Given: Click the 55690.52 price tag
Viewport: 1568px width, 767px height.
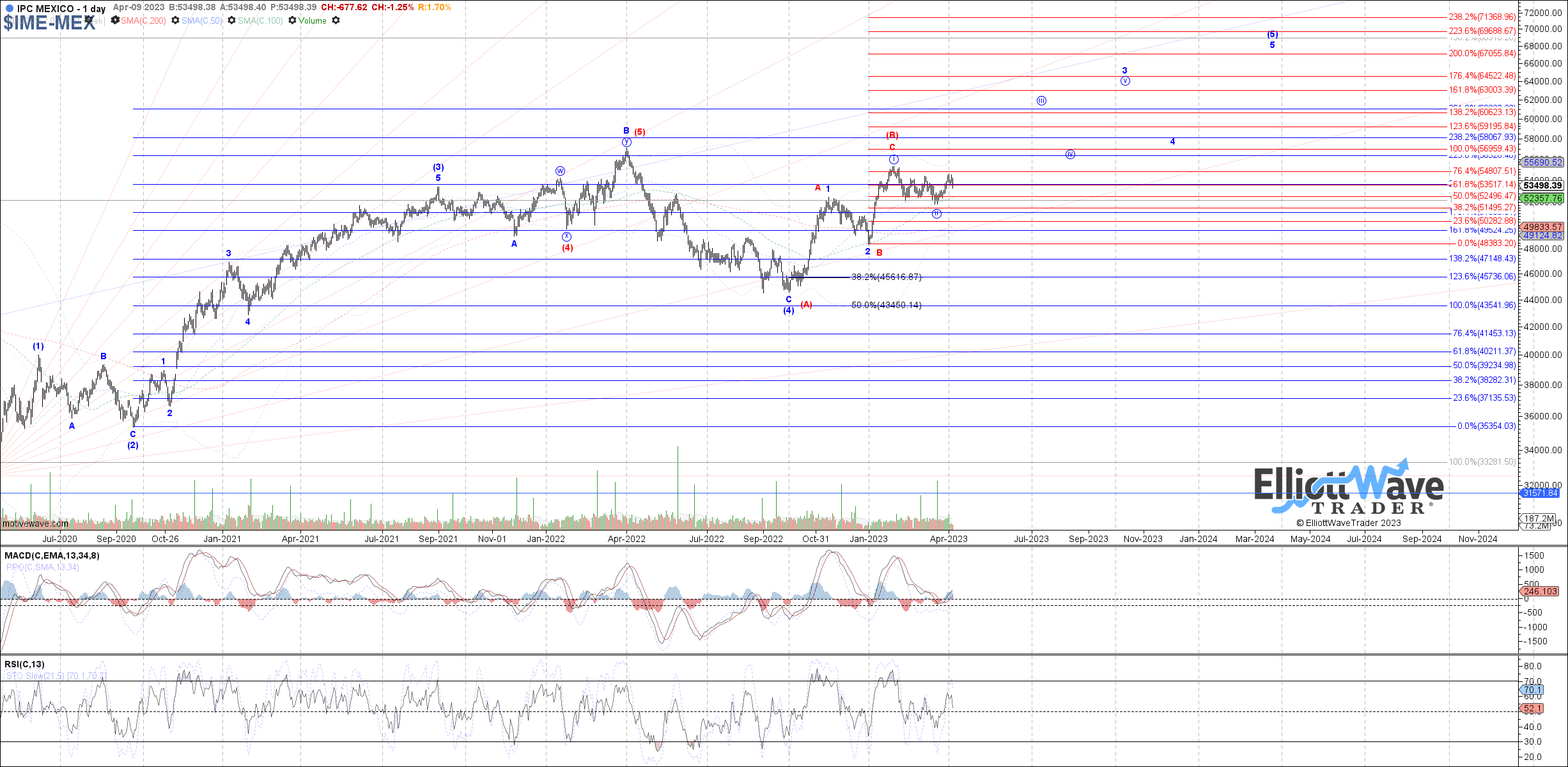Looking at the screenshot, I should (x=1542, y=162).
